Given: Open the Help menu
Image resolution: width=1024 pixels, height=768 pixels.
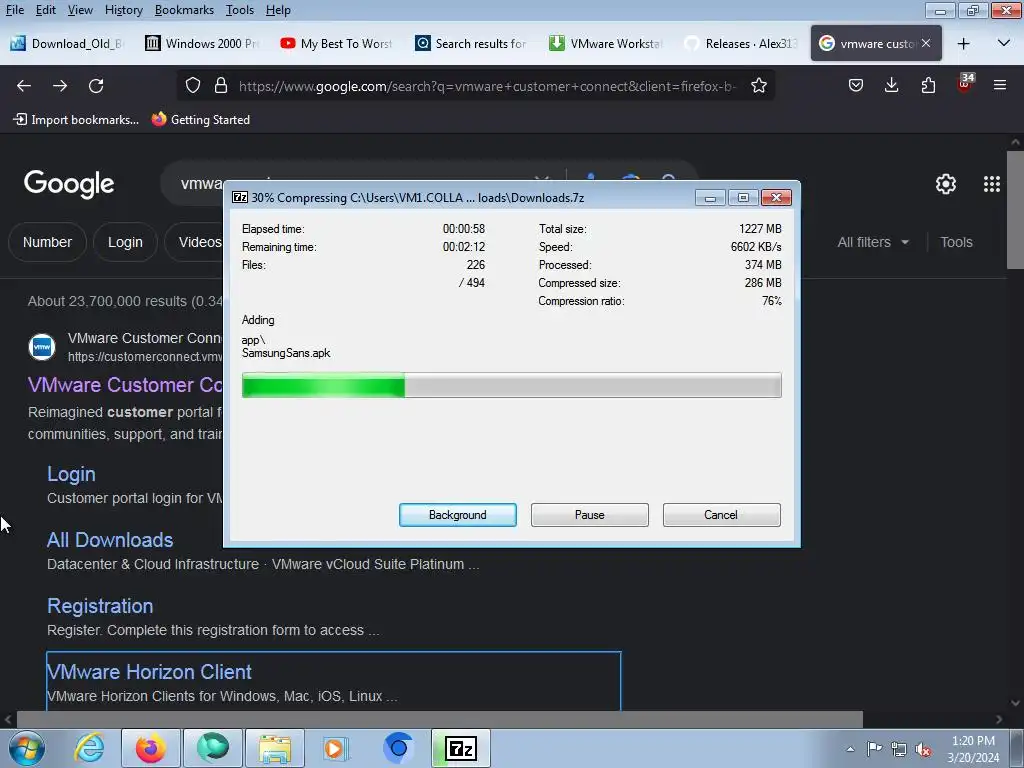Looking at the screenshot, I should click(278, 10).
